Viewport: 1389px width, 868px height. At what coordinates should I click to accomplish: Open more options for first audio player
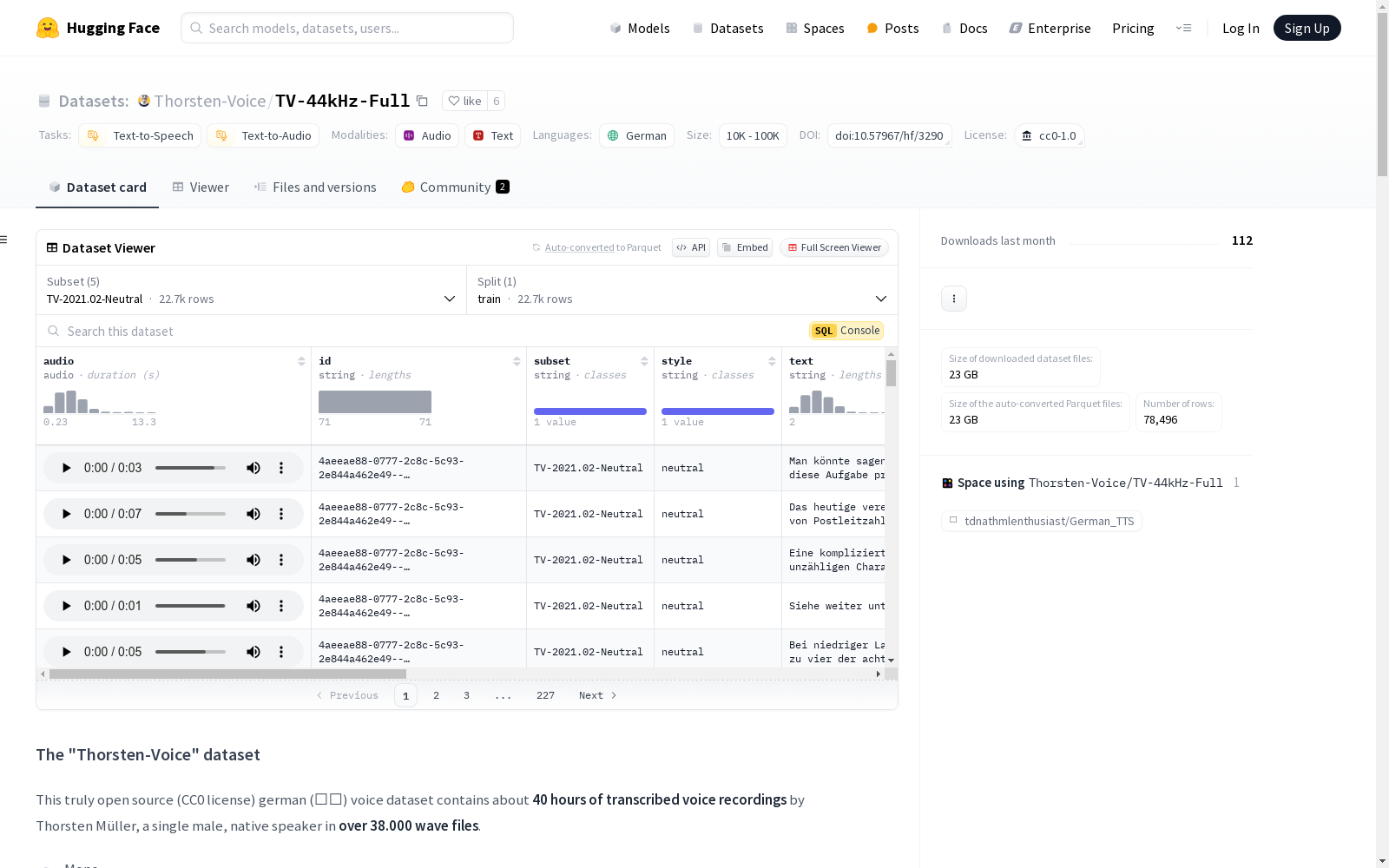click(x=281, y=468)
